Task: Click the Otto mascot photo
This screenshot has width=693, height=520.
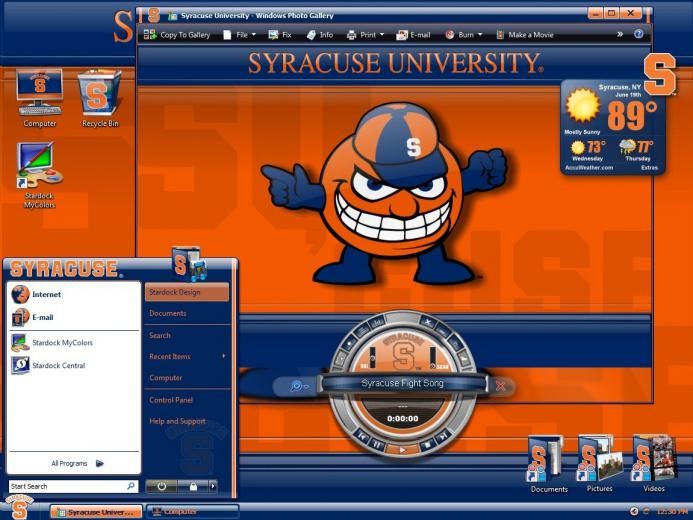Action: point(385,194)
